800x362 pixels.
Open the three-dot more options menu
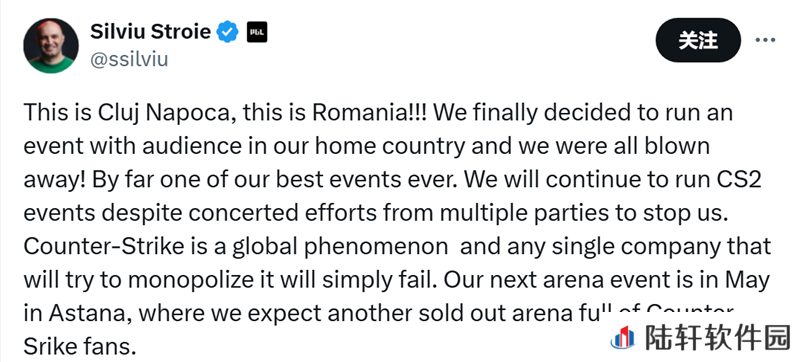765,40
